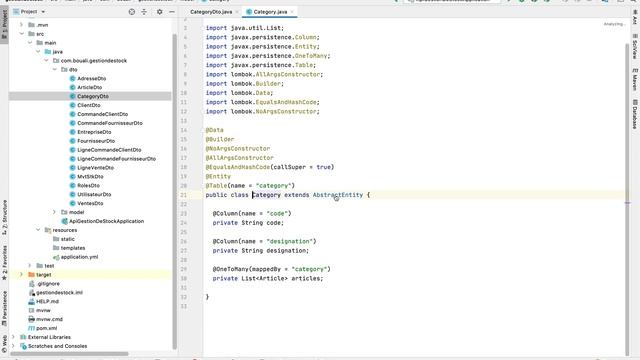Open the Favorites tool window

(x=4, y=263)
